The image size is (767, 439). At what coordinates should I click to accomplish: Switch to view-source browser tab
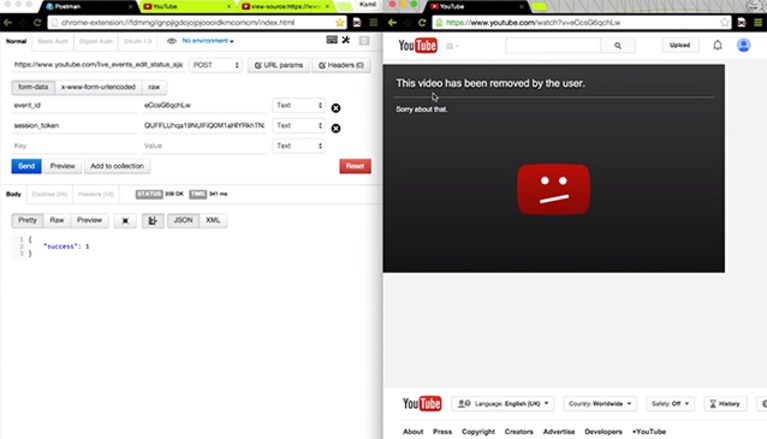[x=286, y=6]
